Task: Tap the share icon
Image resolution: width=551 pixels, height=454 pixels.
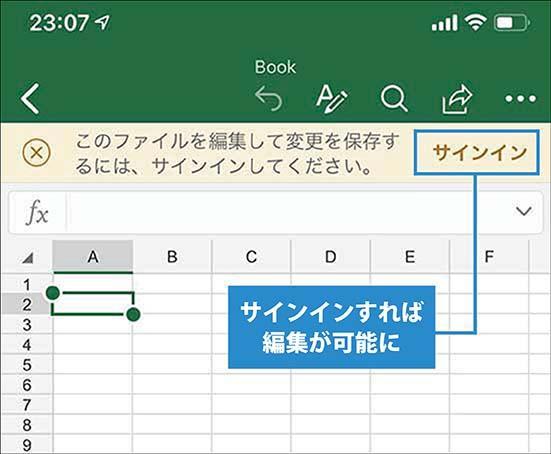Action: pos(457,99)
